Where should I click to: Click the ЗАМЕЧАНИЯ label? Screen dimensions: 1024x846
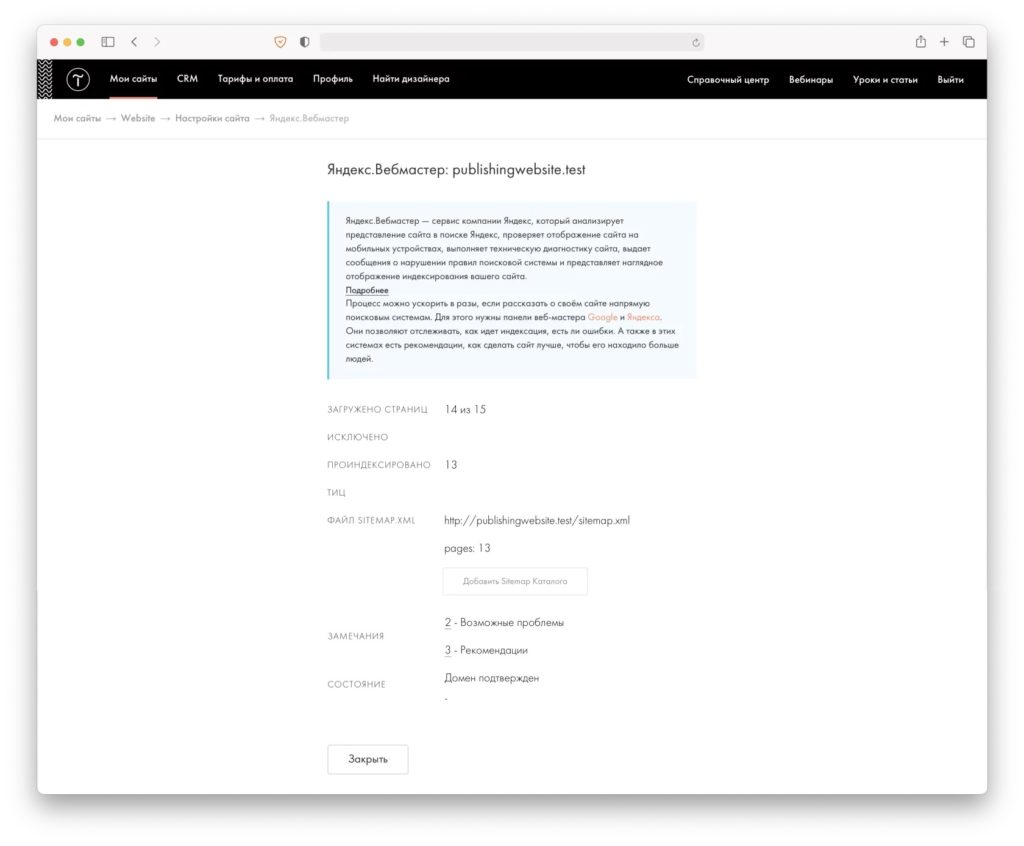point(355,636)
